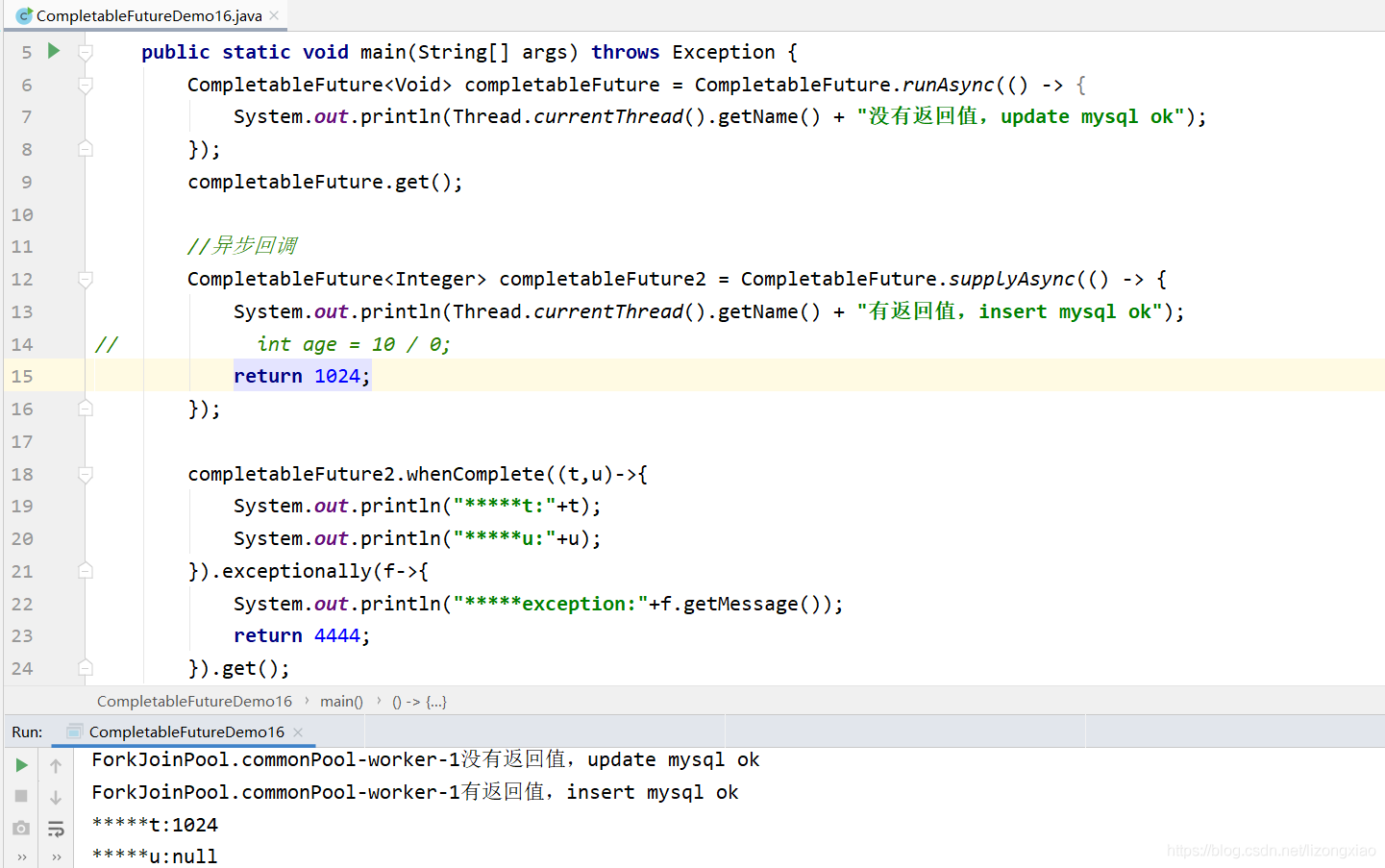This screenshot has height=868, width=1385.
Task: Expand more actions in left Run toolbar
Action: 21,856
